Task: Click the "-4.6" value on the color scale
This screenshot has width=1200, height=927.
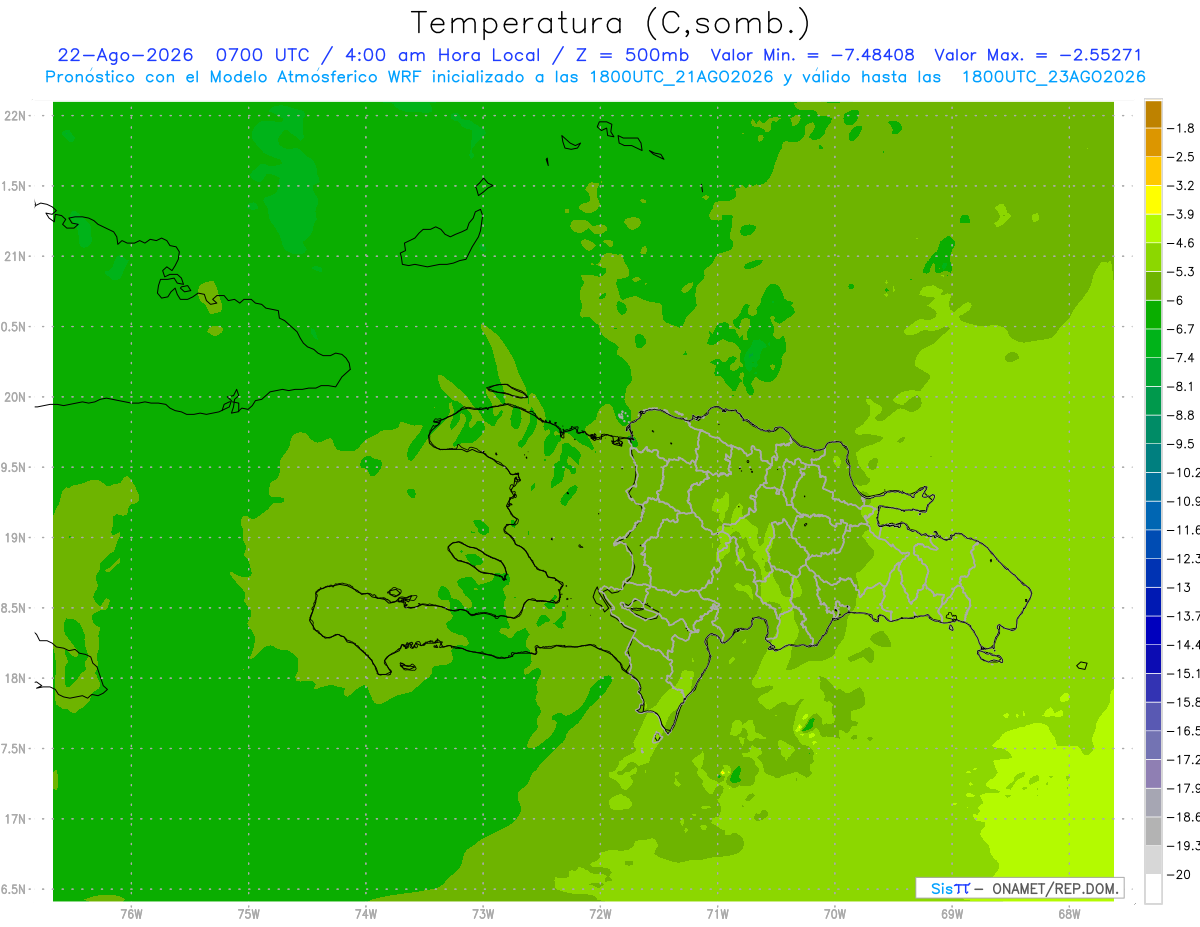Action: point(1181,243)
